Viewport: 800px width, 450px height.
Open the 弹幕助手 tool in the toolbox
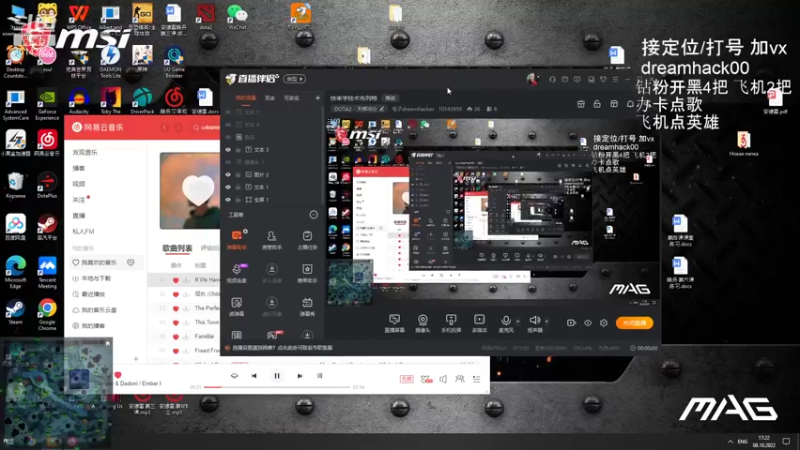237,239
